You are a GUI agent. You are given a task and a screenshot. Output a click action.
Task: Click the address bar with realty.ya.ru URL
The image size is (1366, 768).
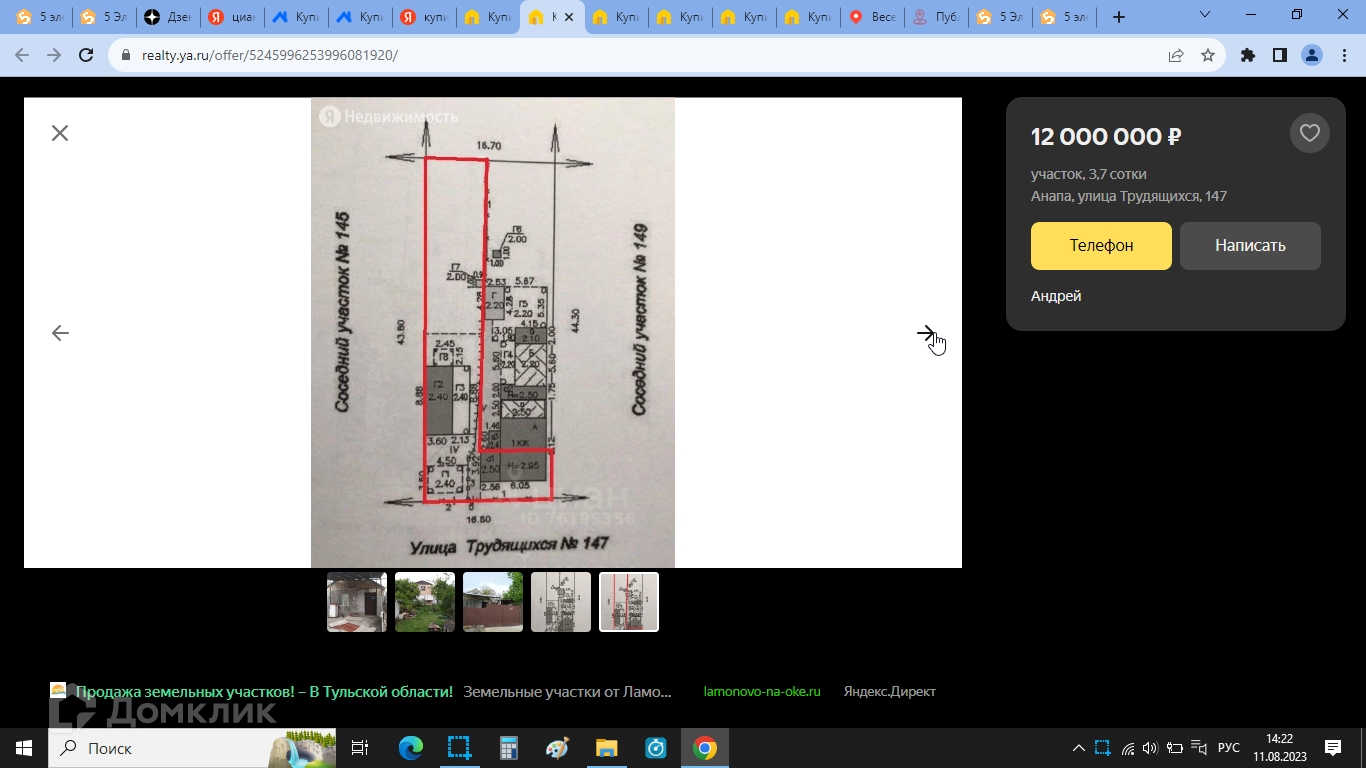tap(640, 55)
